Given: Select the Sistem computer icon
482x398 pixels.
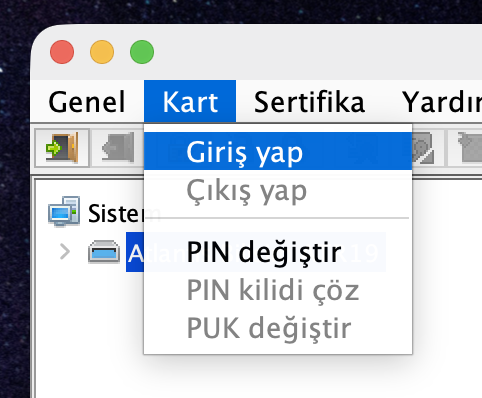Looking at the screenshot, I should (64, 211).
